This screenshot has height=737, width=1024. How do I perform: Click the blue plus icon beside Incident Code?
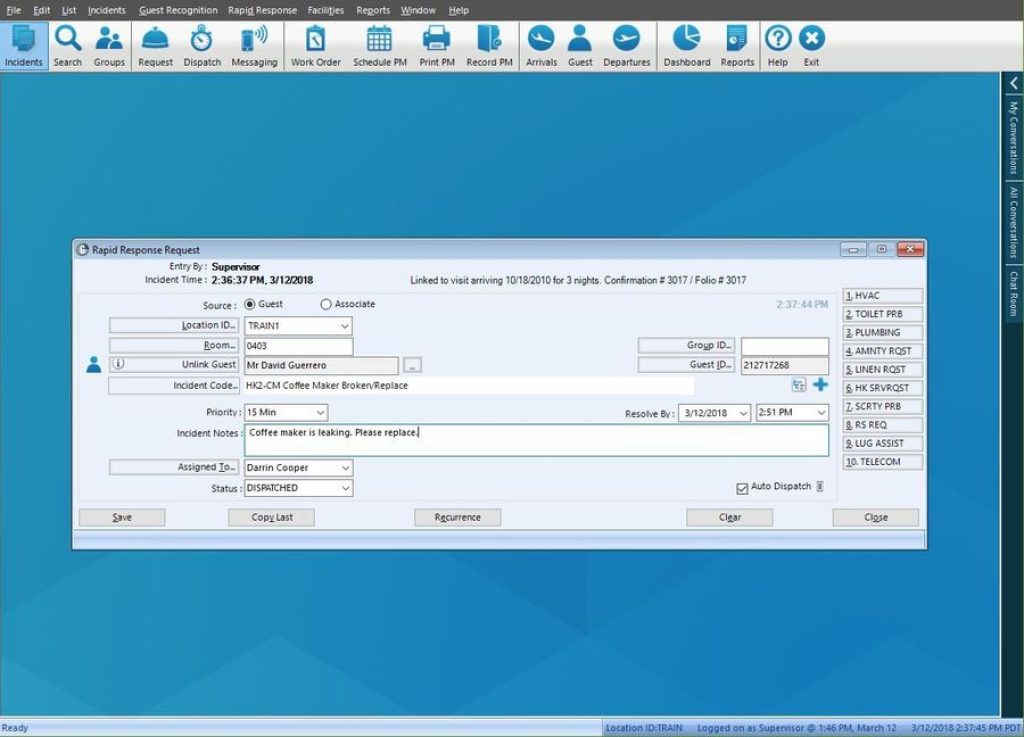(822, 384)
